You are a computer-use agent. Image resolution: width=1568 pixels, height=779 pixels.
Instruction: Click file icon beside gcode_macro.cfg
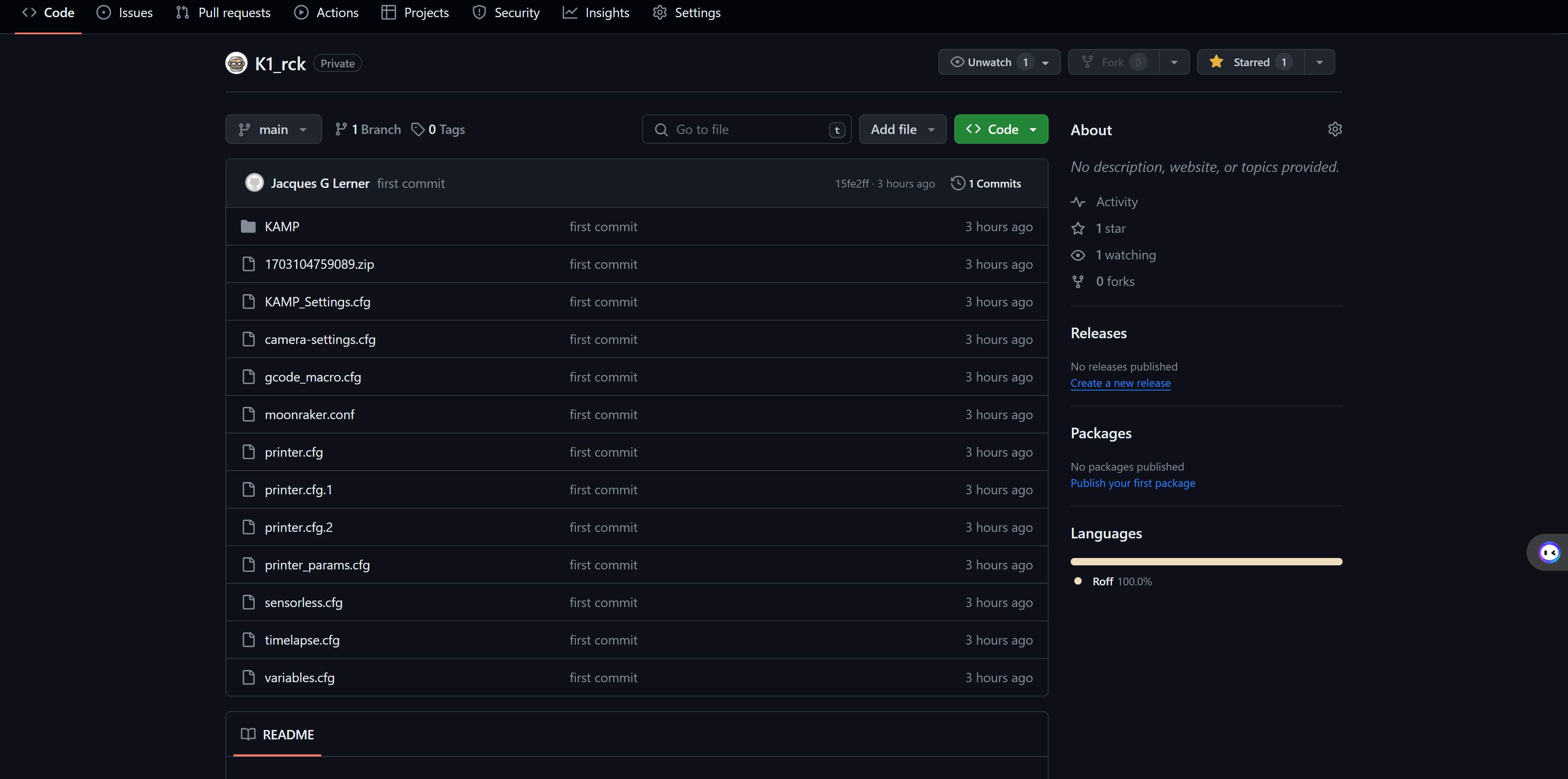pyautogui.click(x=248, y=376)
